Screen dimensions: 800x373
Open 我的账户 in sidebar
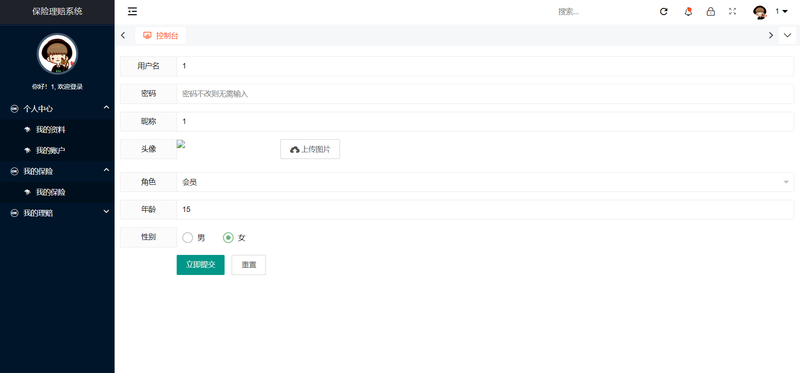tap(57, 151)
